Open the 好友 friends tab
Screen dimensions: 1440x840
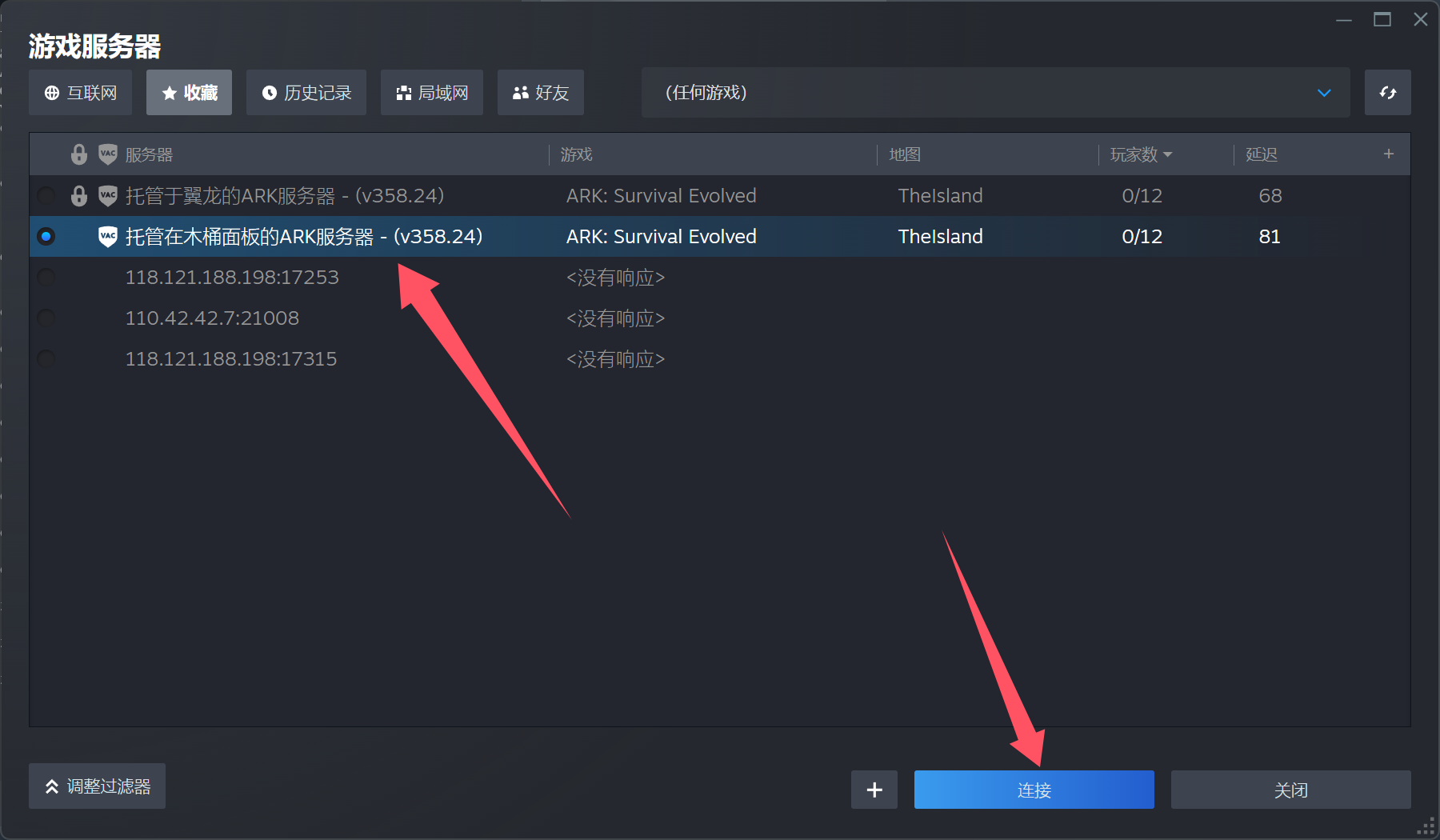click(x=541, y=93)
